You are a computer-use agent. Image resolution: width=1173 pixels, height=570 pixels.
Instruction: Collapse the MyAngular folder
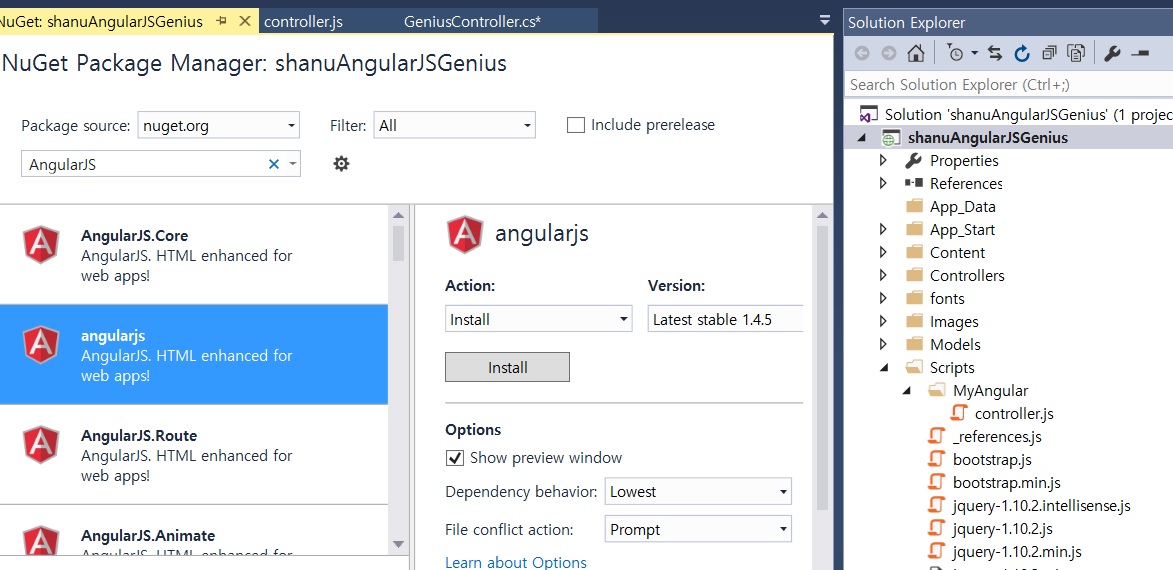tap(906, 390)
